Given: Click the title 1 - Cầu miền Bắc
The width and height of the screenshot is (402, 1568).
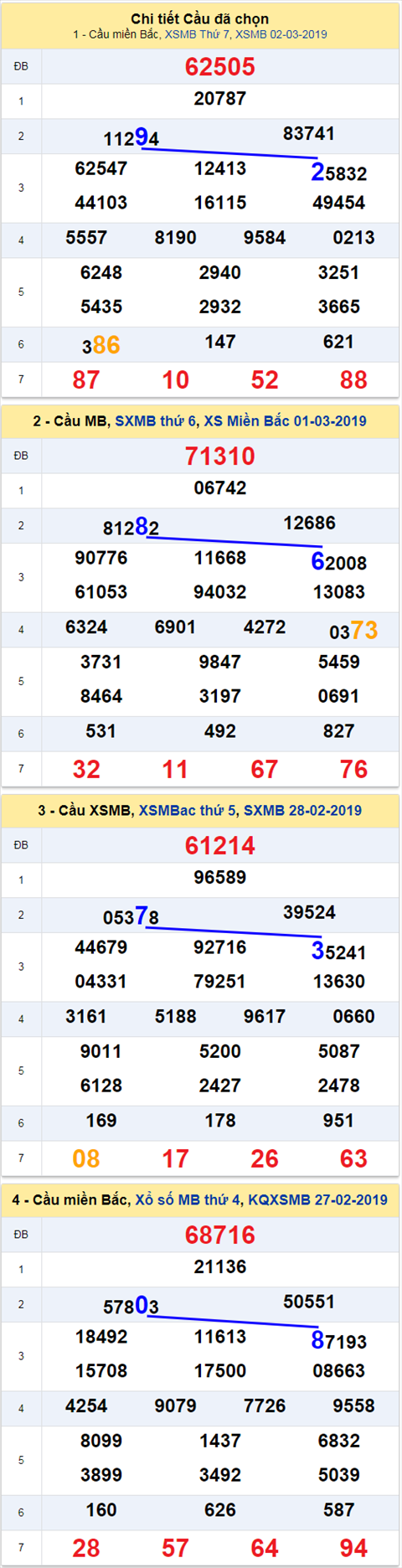Looking at the screenshot, I should (116, 34).
